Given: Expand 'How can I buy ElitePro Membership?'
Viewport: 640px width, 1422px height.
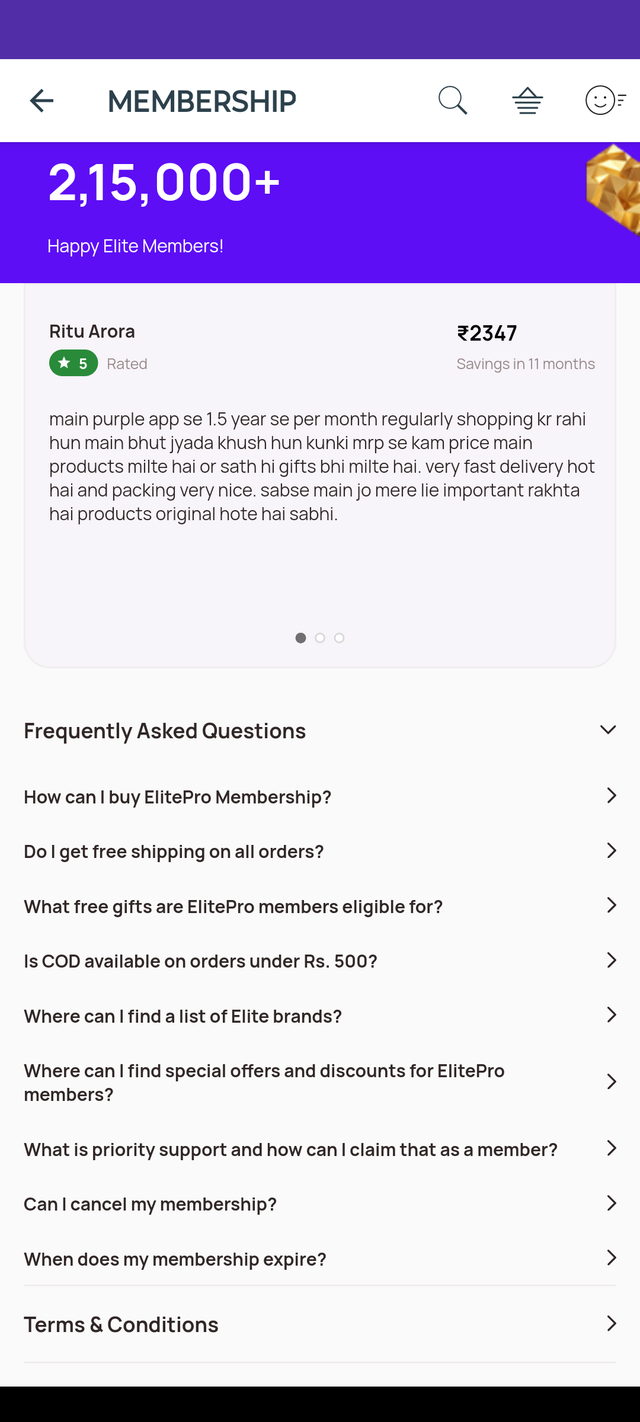Looking at the screenshot, I should coord(320,797).
